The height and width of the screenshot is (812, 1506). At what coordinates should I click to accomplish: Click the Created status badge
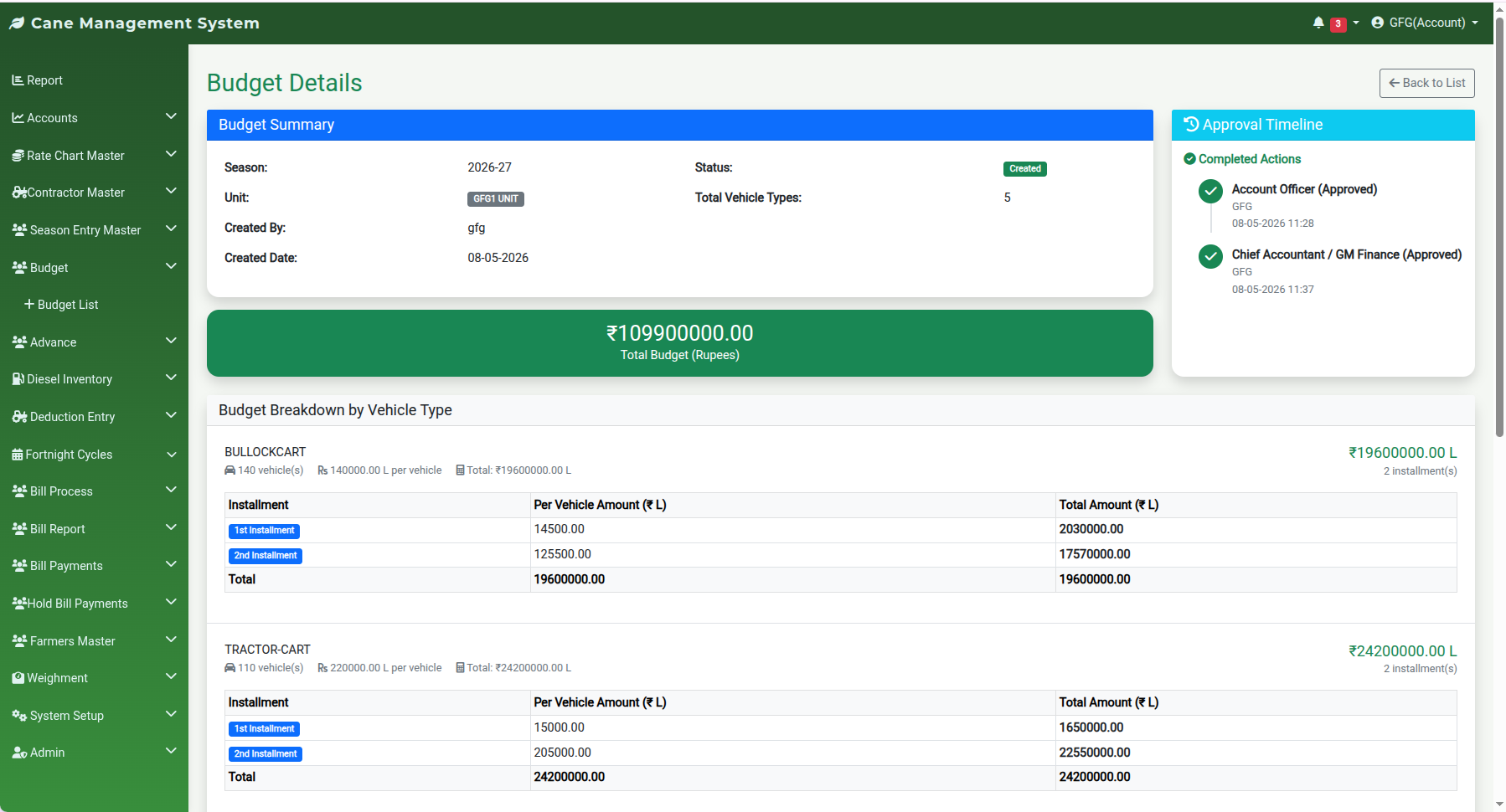(1025, 169)
